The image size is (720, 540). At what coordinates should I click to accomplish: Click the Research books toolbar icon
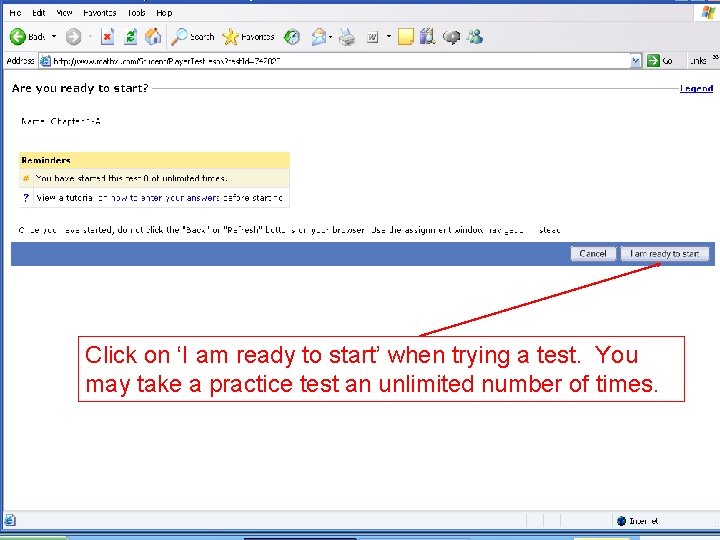(428, 37)
